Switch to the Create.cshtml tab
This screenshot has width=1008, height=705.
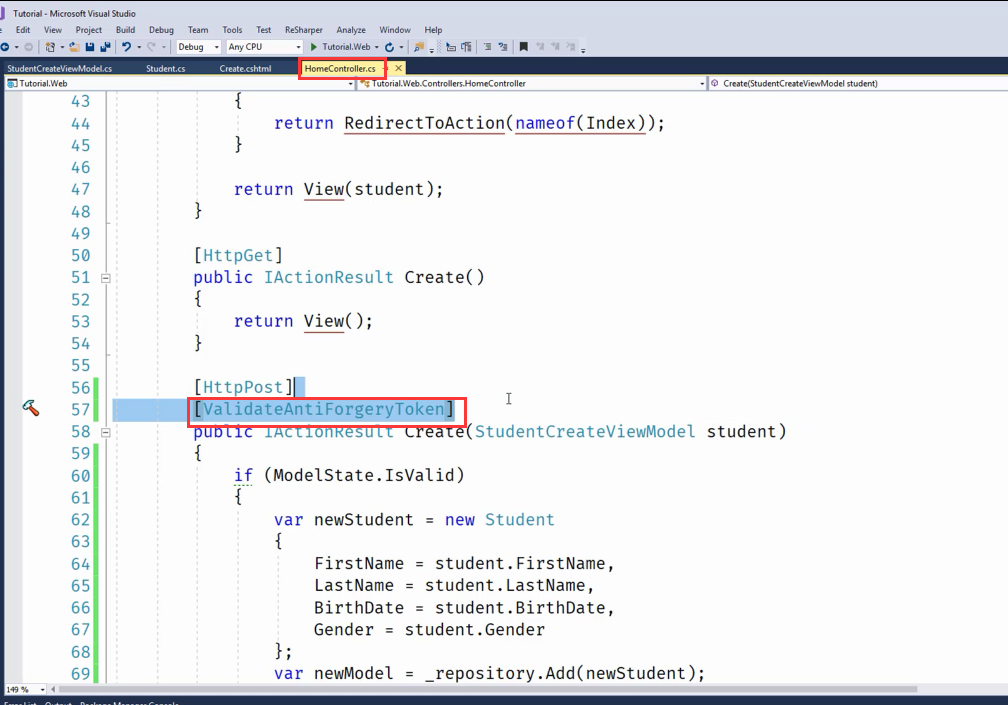(x=245, y=68)
